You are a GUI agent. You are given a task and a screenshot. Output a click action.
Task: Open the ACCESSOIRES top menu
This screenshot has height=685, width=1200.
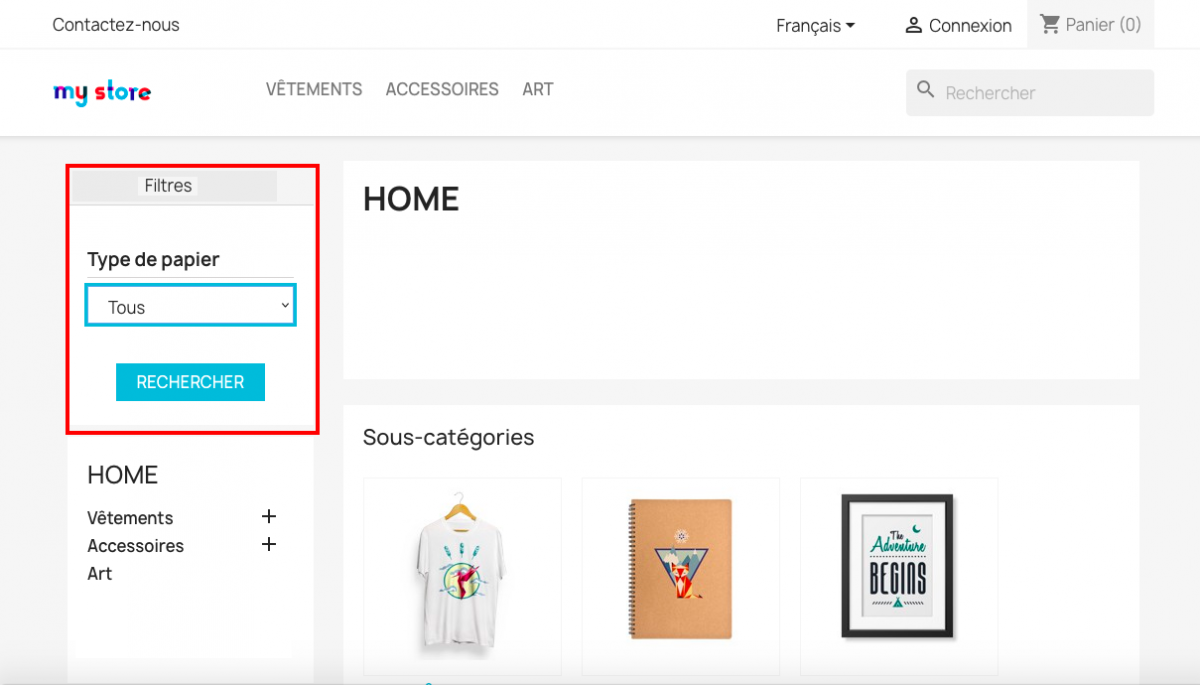[x=442, y=89]
